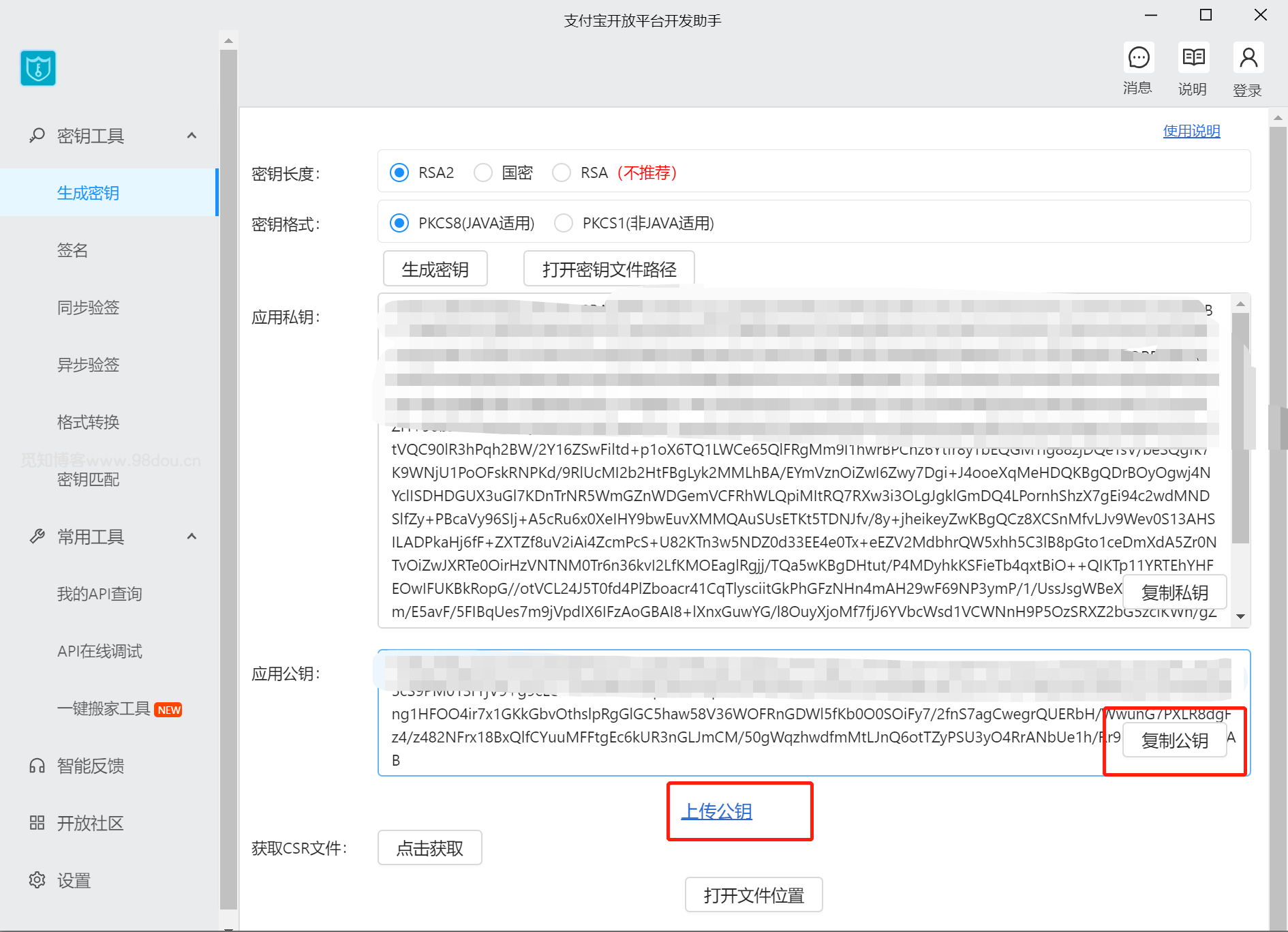Select the RSA2 key length option
Viewport: 1288px width, 932px height.
[x=399, y=172]
